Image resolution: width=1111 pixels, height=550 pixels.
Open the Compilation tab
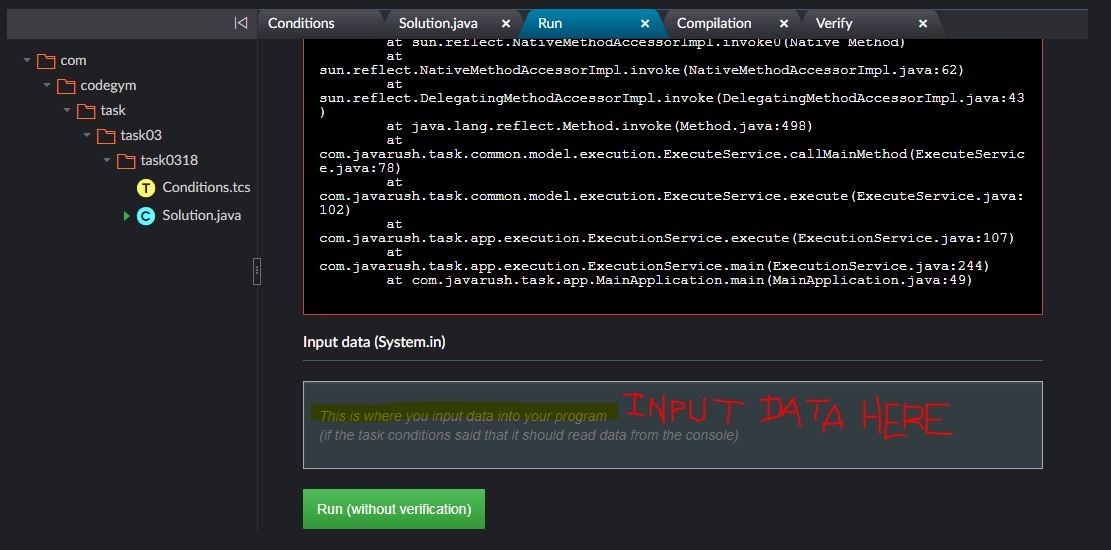coord(714,23)
